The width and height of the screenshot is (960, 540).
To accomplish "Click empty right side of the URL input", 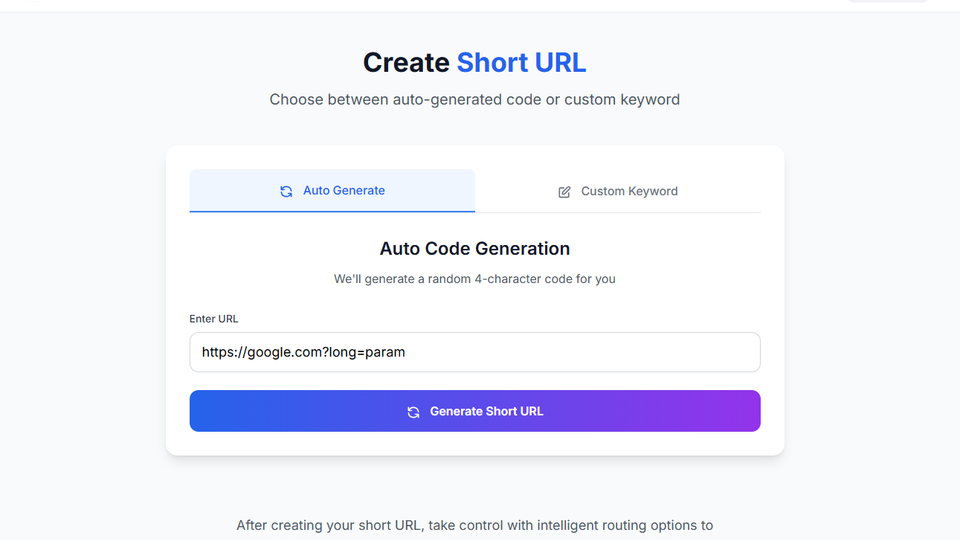I will (x=650, y=352).
